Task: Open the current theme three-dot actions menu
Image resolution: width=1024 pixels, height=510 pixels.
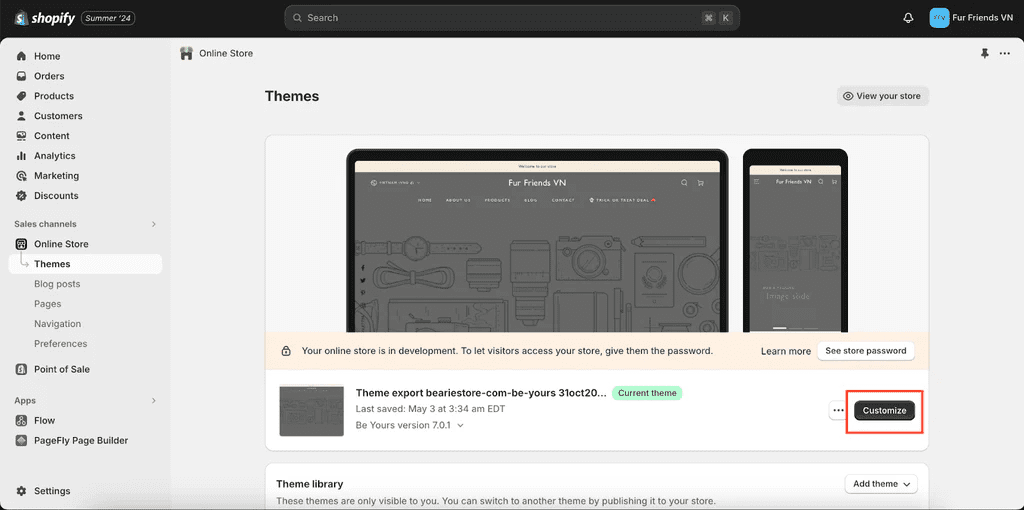Action: [839, 410]
